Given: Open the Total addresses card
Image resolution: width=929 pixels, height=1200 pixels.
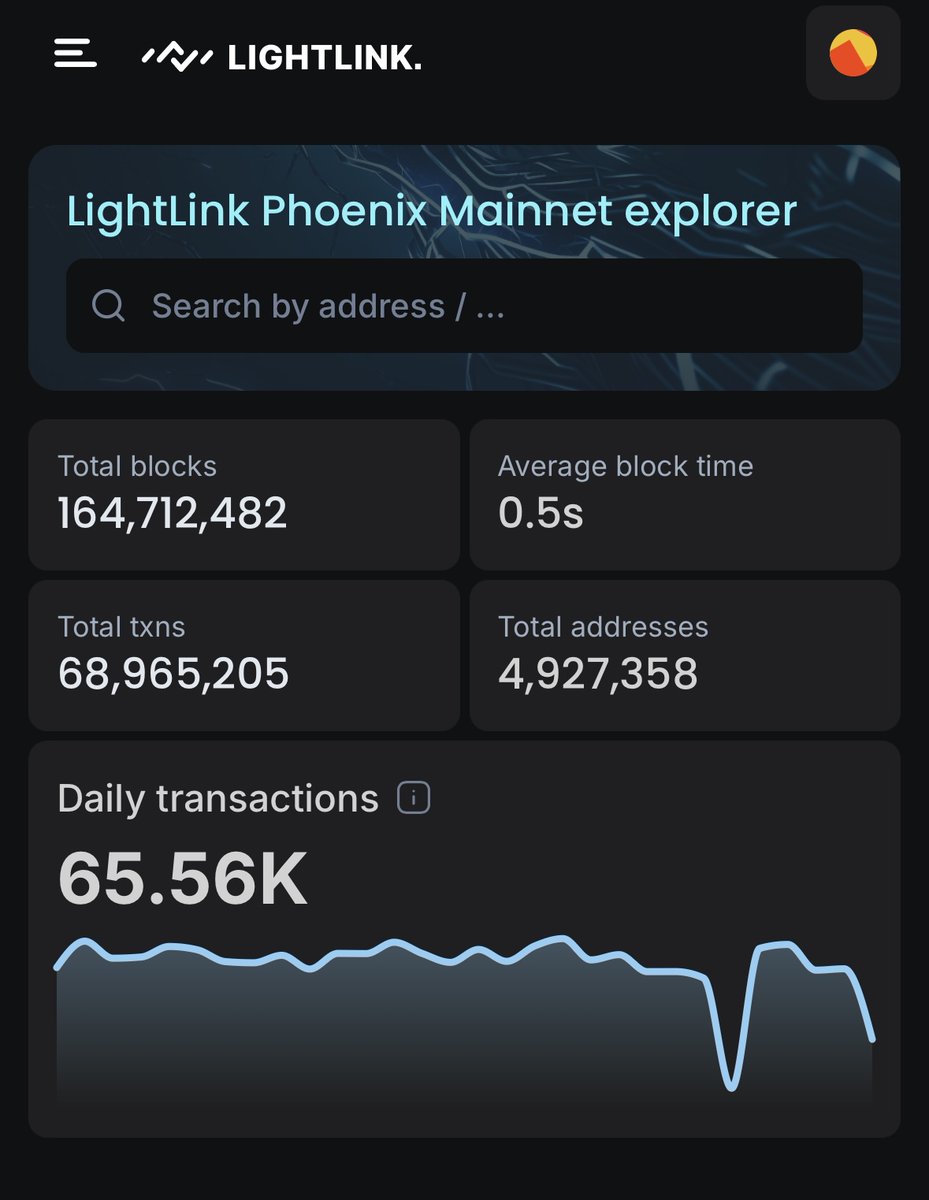Looking at the screenshot, I should 685,655.
